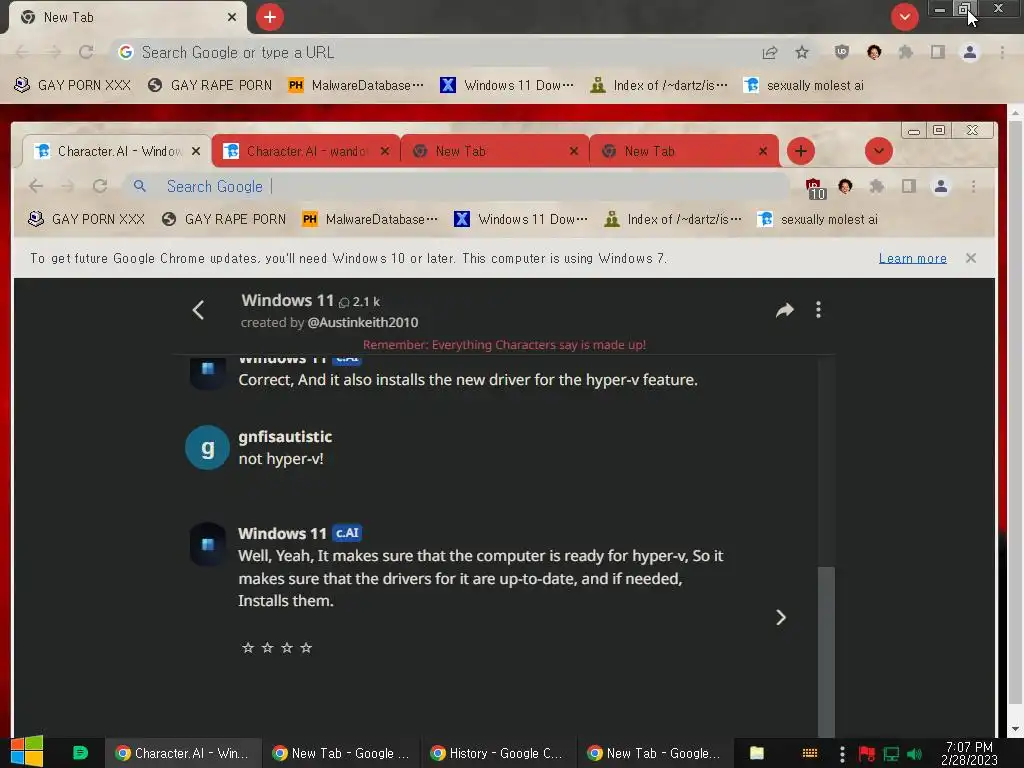1024x768 pixels.
Task: Click the 'Search Google or type a URL' address bar
Action: click(438, 52)
